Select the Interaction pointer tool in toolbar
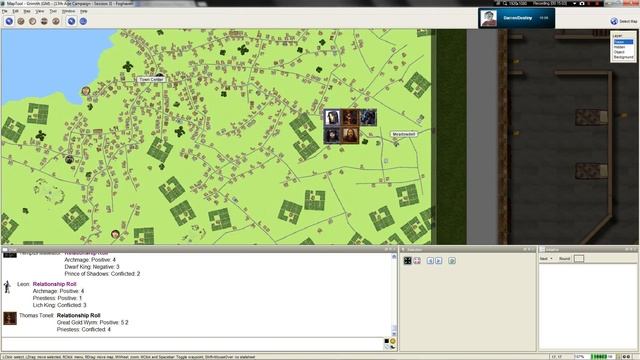Viewport: 640px width, 360px height. (9, 21)
